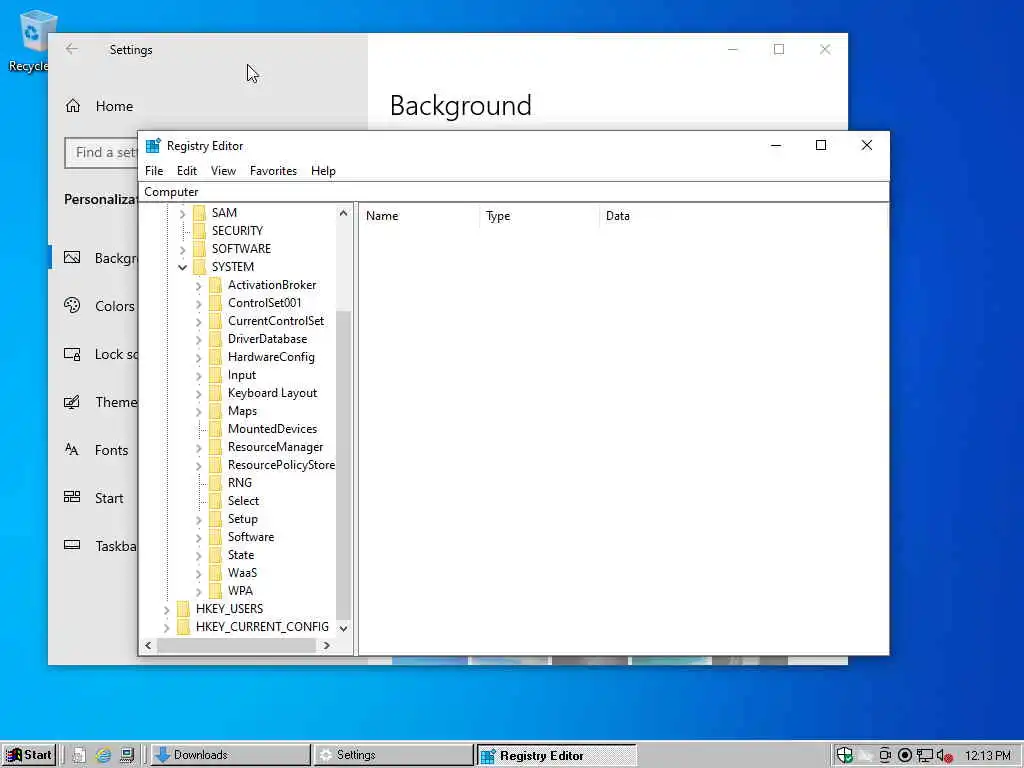Click the WaaS key folder icon

click(216, 573)
